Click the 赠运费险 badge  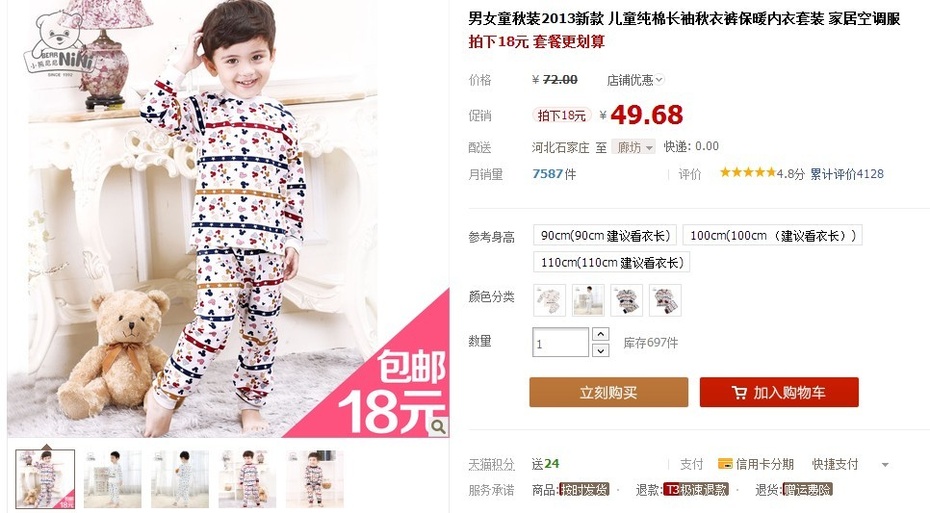pyautogui.click(x=808, y=489)
